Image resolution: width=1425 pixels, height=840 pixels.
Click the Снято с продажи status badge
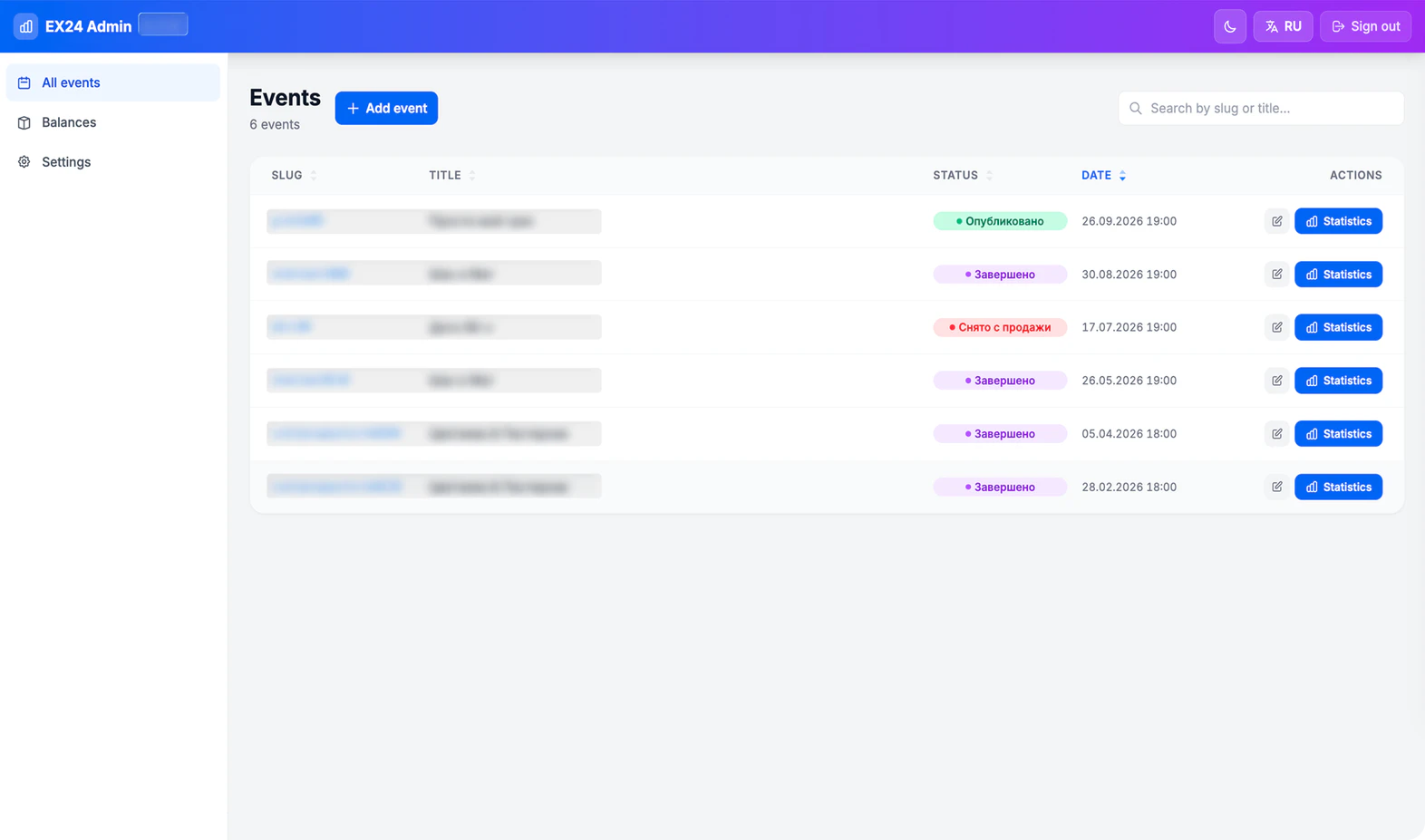pyautogui.click(x=1000, y=327)
